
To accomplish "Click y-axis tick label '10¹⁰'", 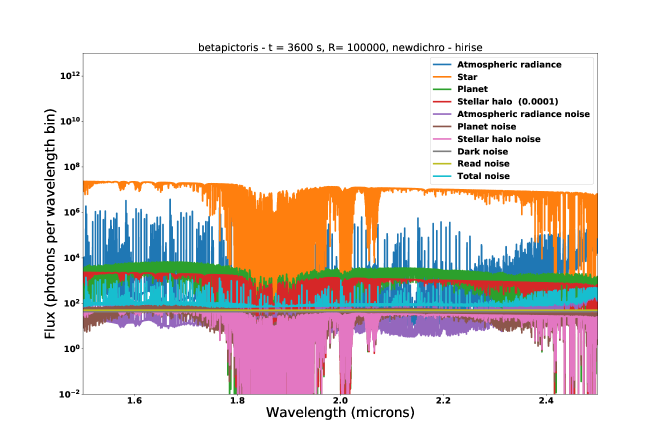I will pos(69,122).
